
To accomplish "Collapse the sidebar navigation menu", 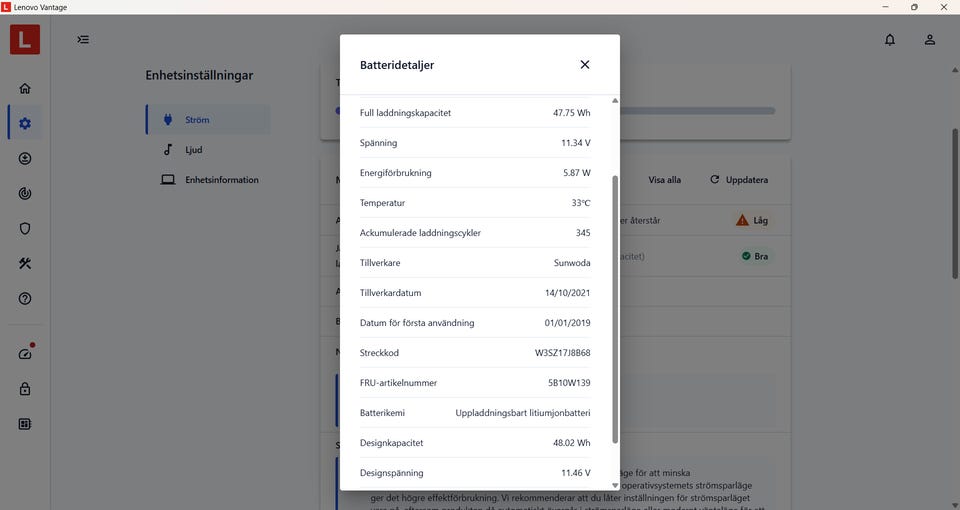I will click(83, 40).
